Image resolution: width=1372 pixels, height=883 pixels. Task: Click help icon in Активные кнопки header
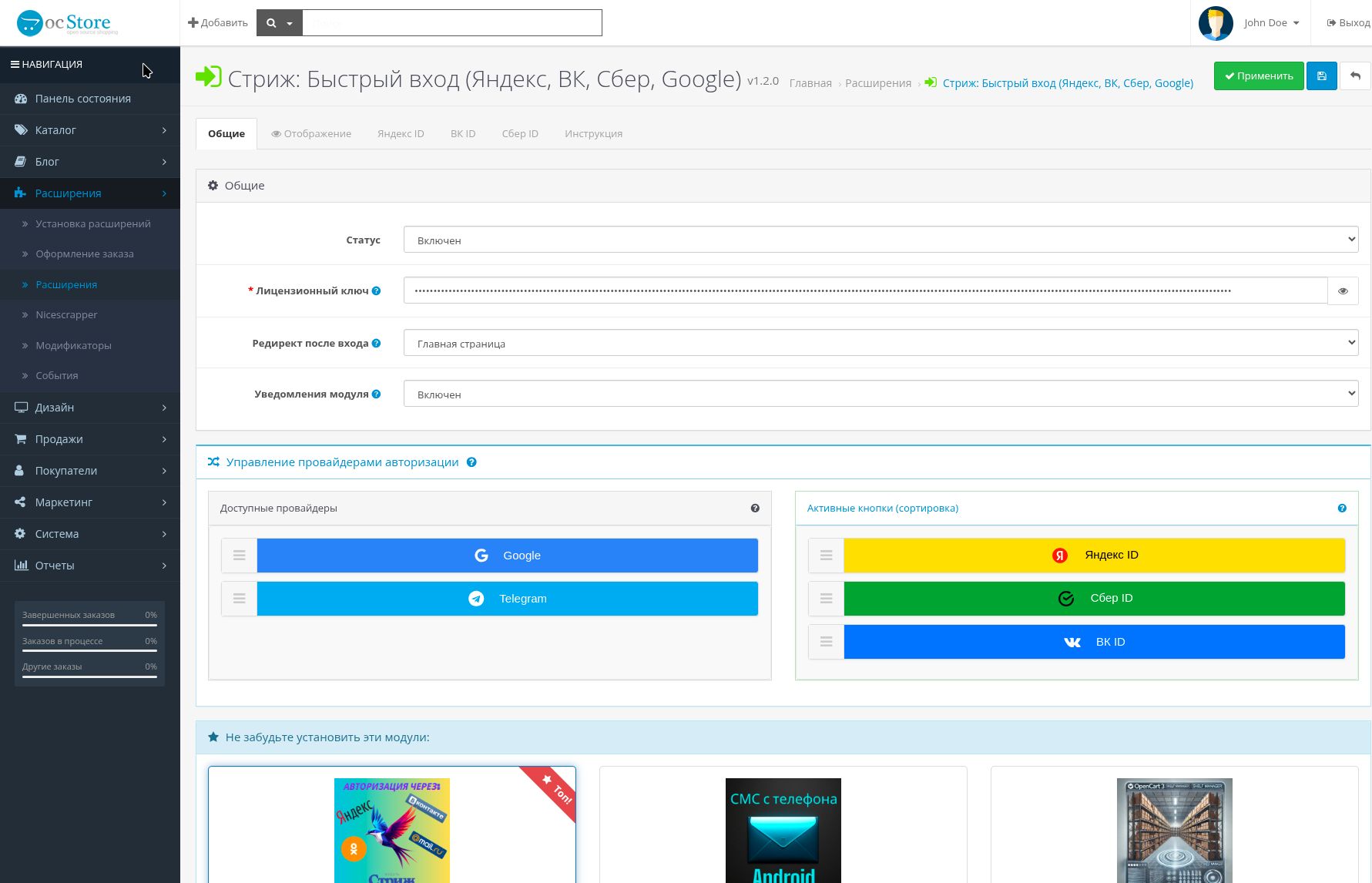tap(1342, 509)
